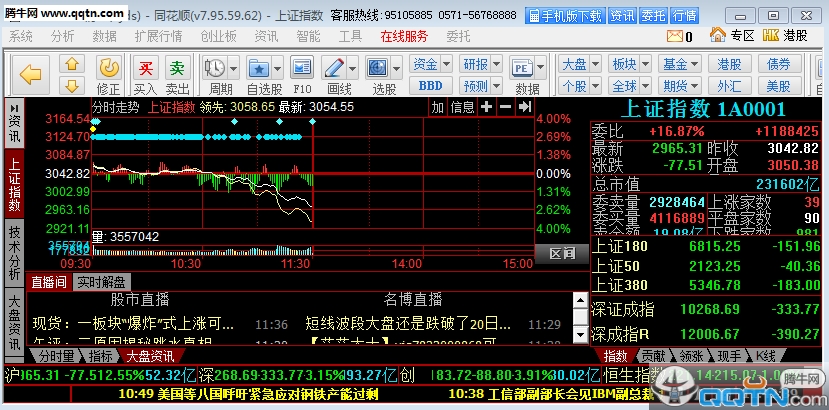The height and width of the screenshot is (410, 829).
Task: Open the 分析 menu
Action: tap(62, 36)
